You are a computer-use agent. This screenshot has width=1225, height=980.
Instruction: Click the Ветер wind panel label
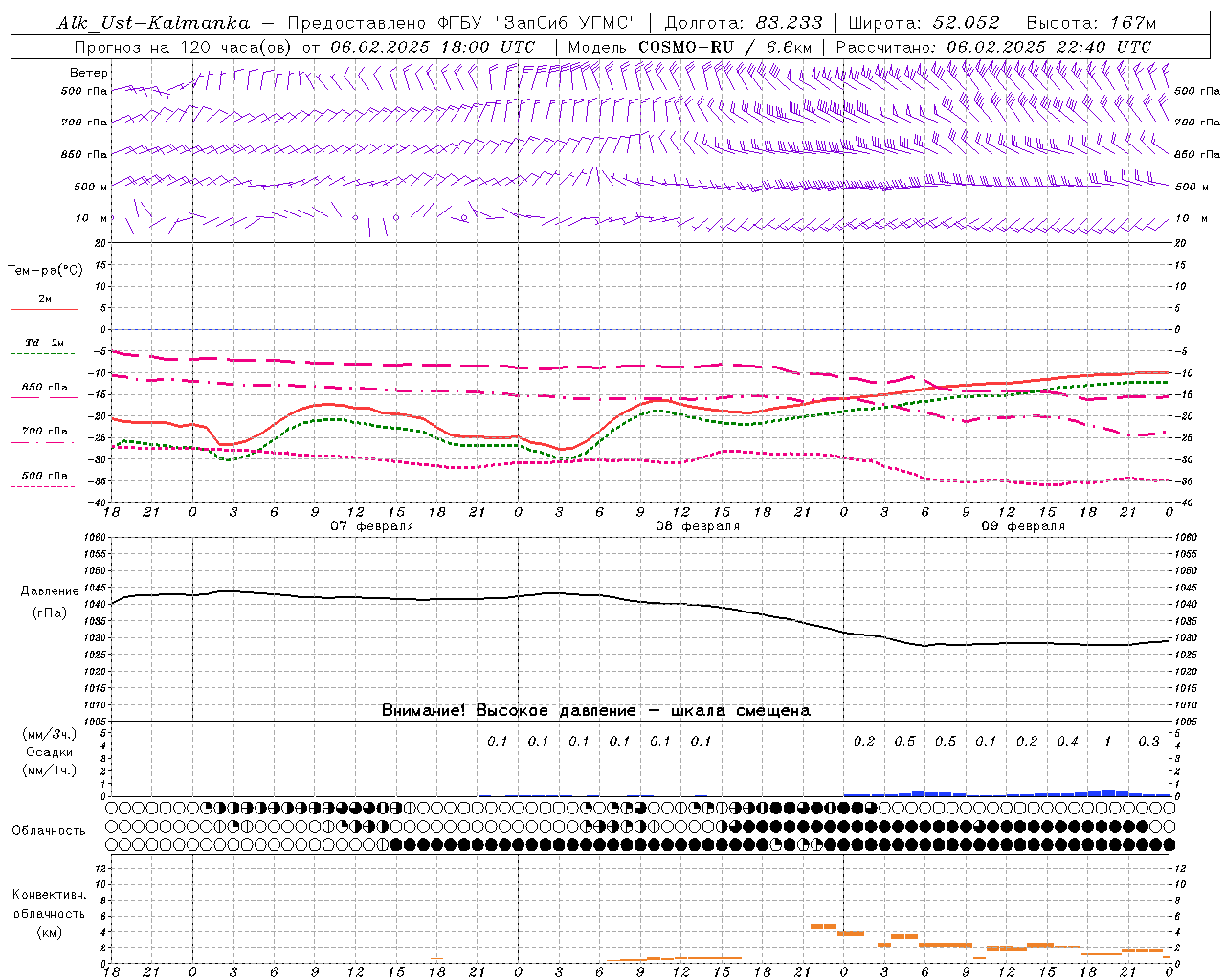(89, 73)
